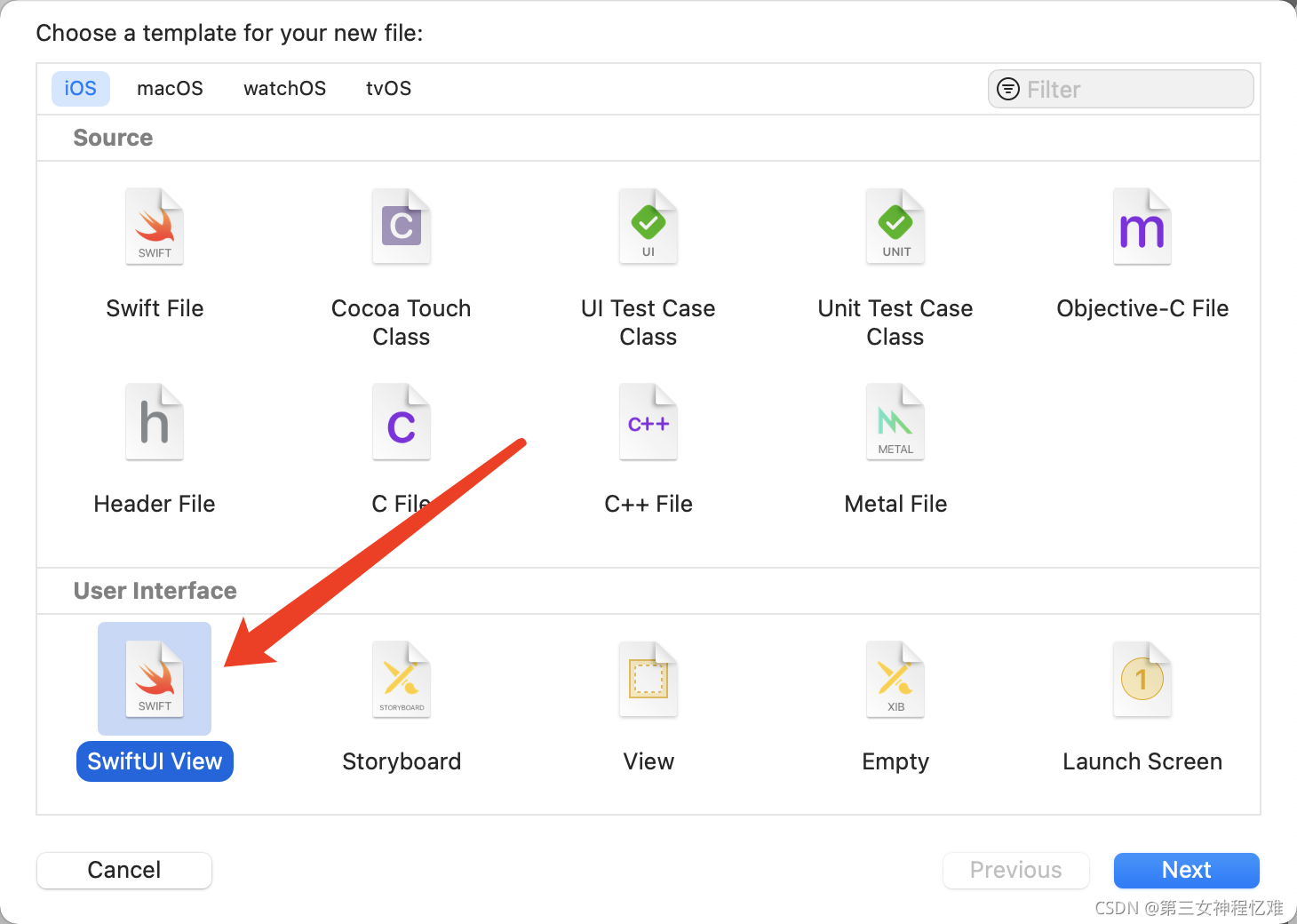Click the Header File label

155,504
